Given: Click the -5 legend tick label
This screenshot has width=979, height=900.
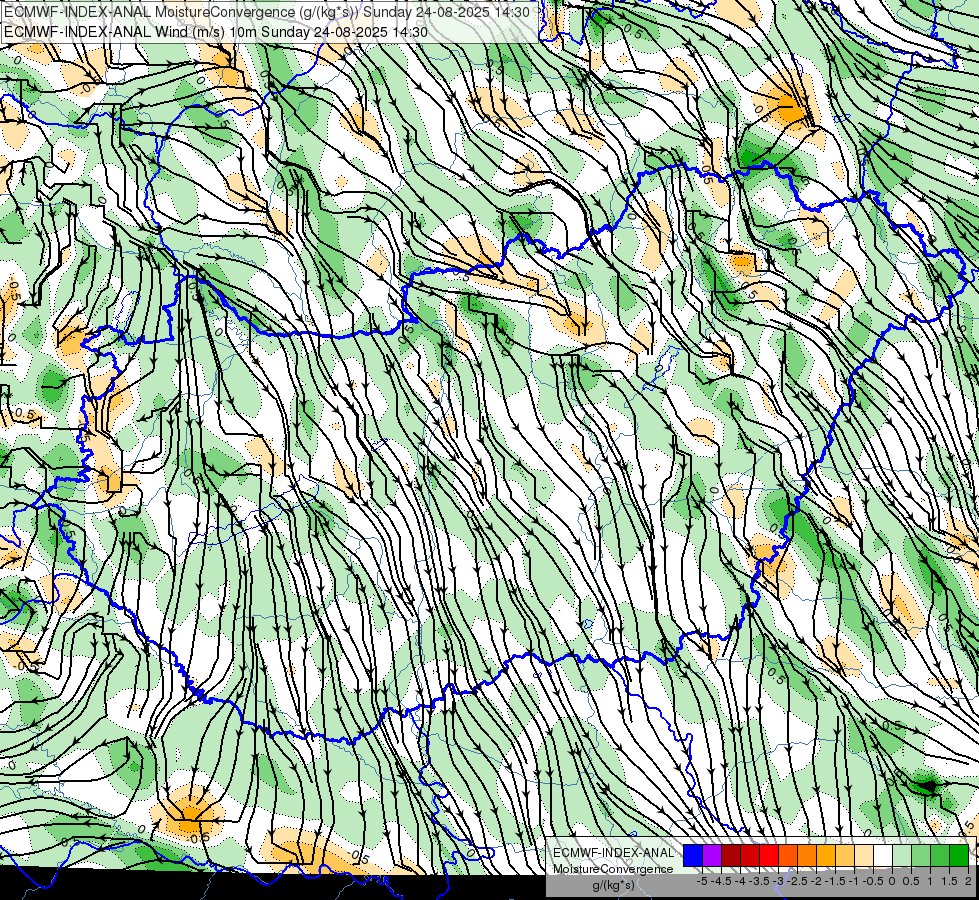Looking at the screenshot, I should (x=702, y=881).
